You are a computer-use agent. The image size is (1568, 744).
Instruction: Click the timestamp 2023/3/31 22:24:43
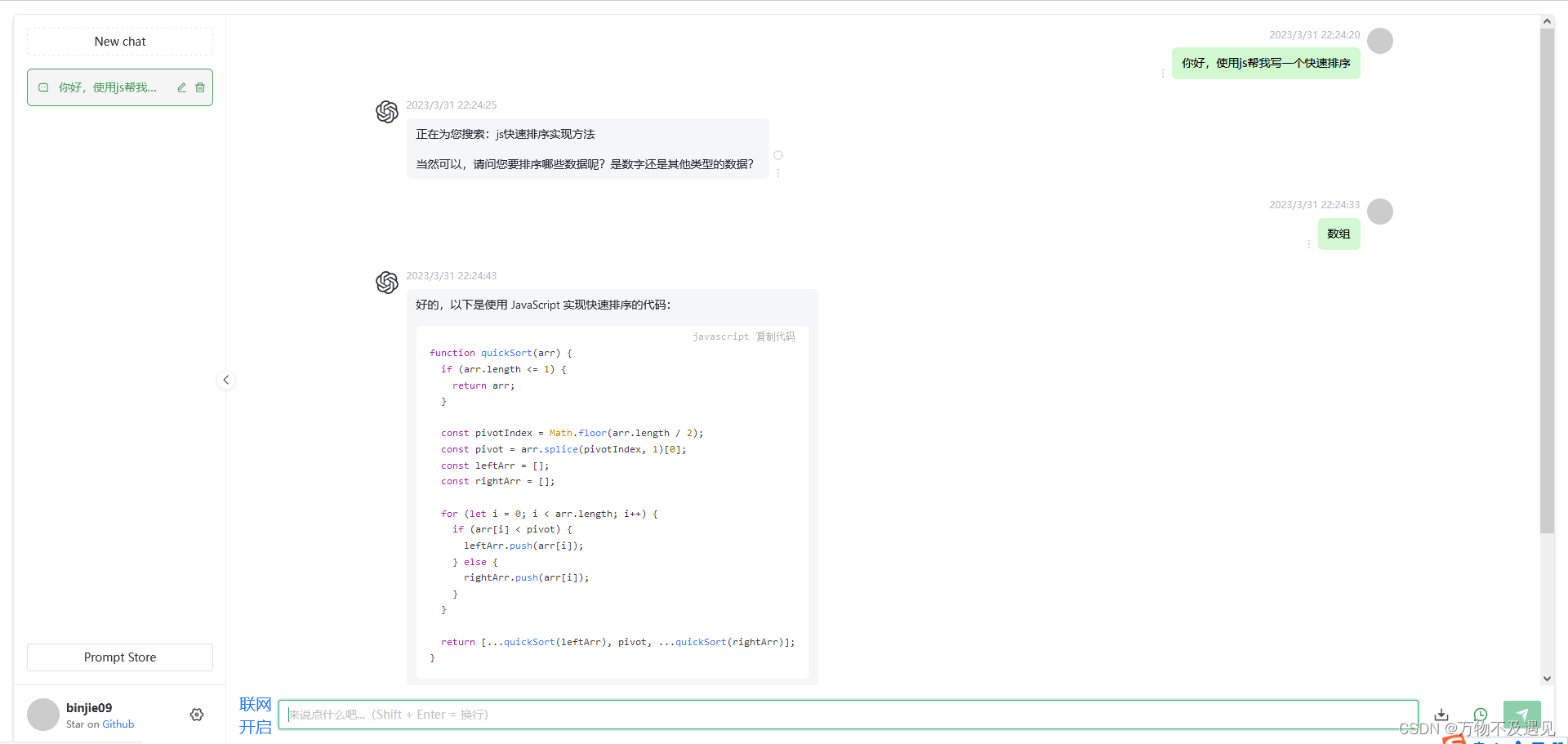tap(452, 276)
